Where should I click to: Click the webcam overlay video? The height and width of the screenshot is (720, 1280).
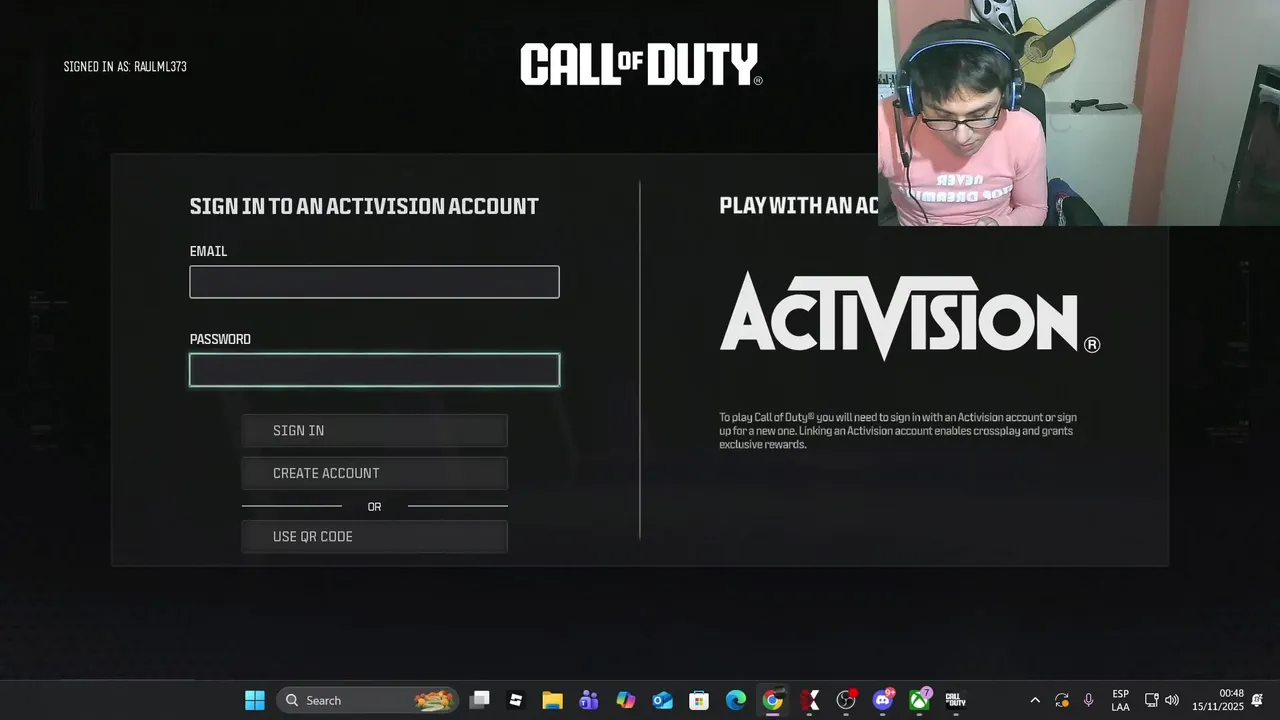(1079, 113)
